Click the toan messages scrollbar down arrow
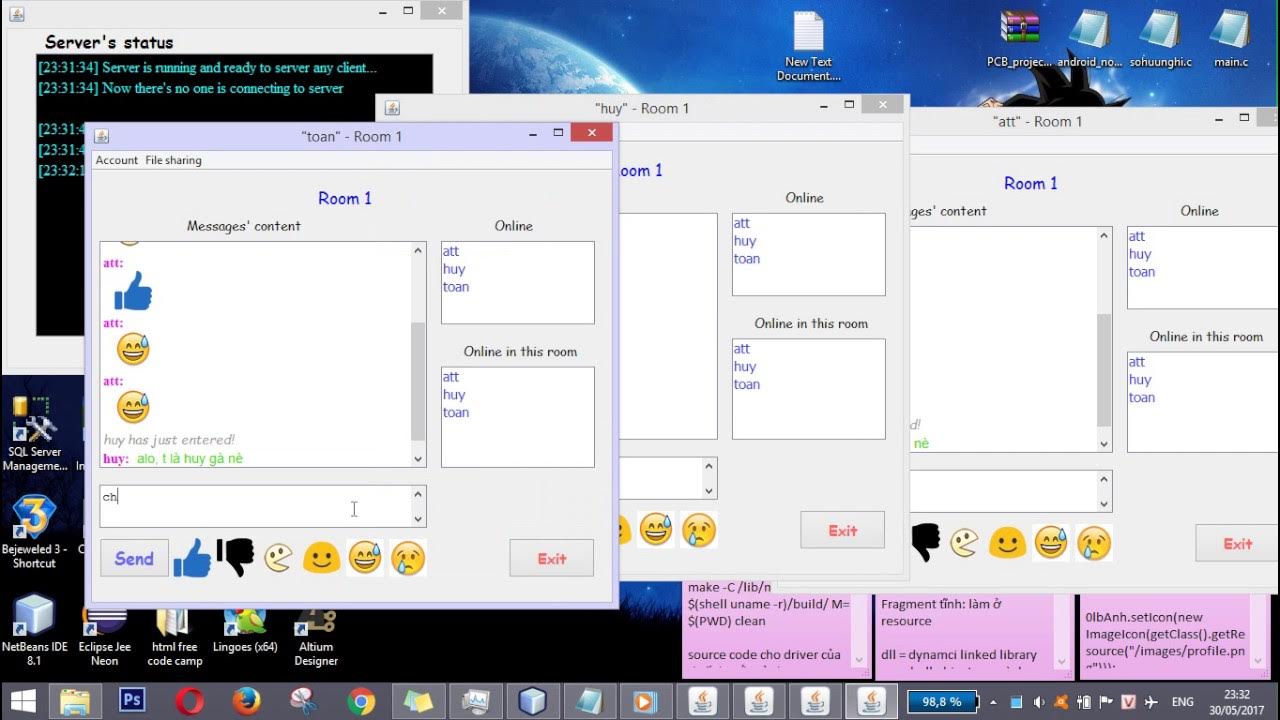1280x720 pixels. point(419,459)
